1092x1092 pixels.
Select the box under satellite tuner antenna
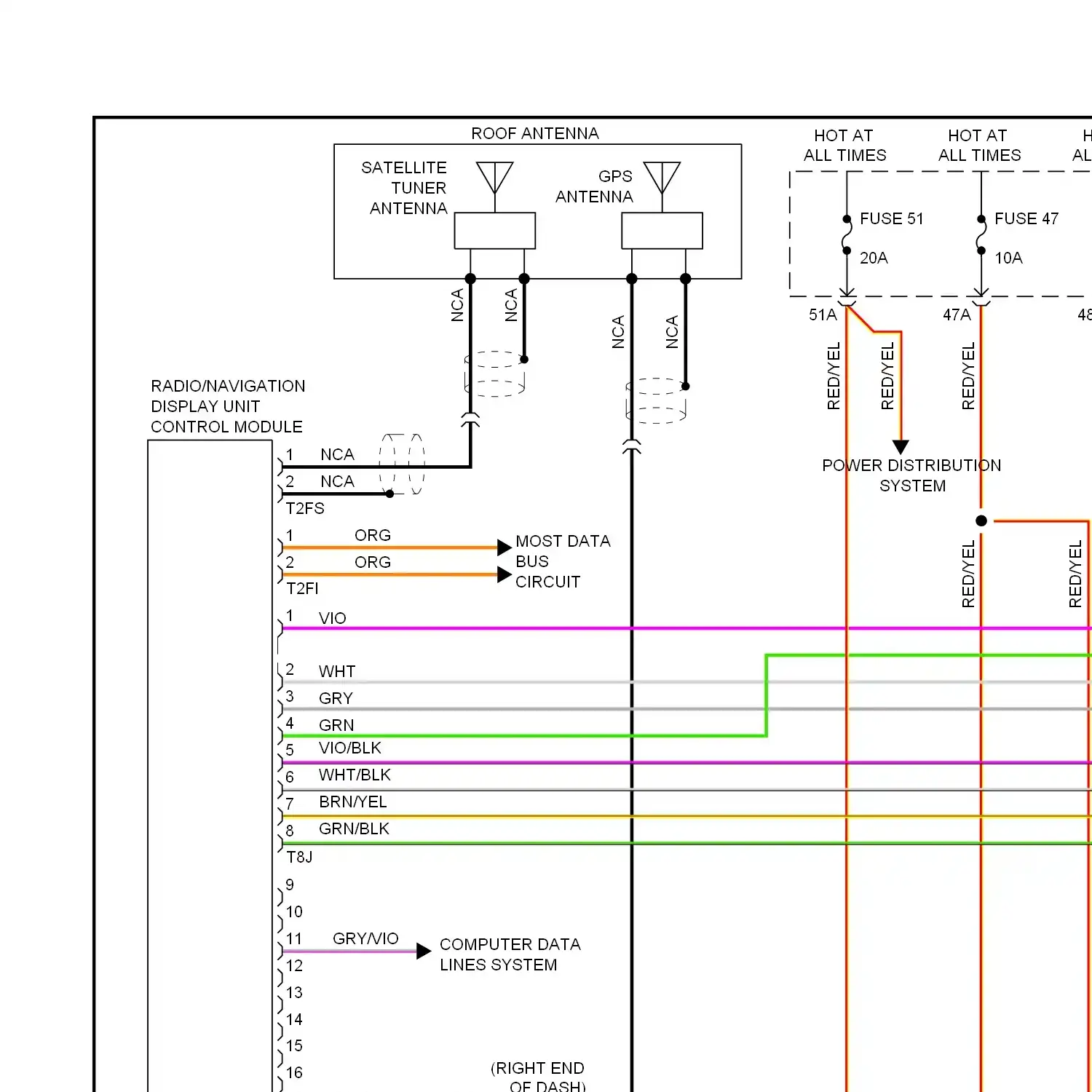tap(495, 231)
